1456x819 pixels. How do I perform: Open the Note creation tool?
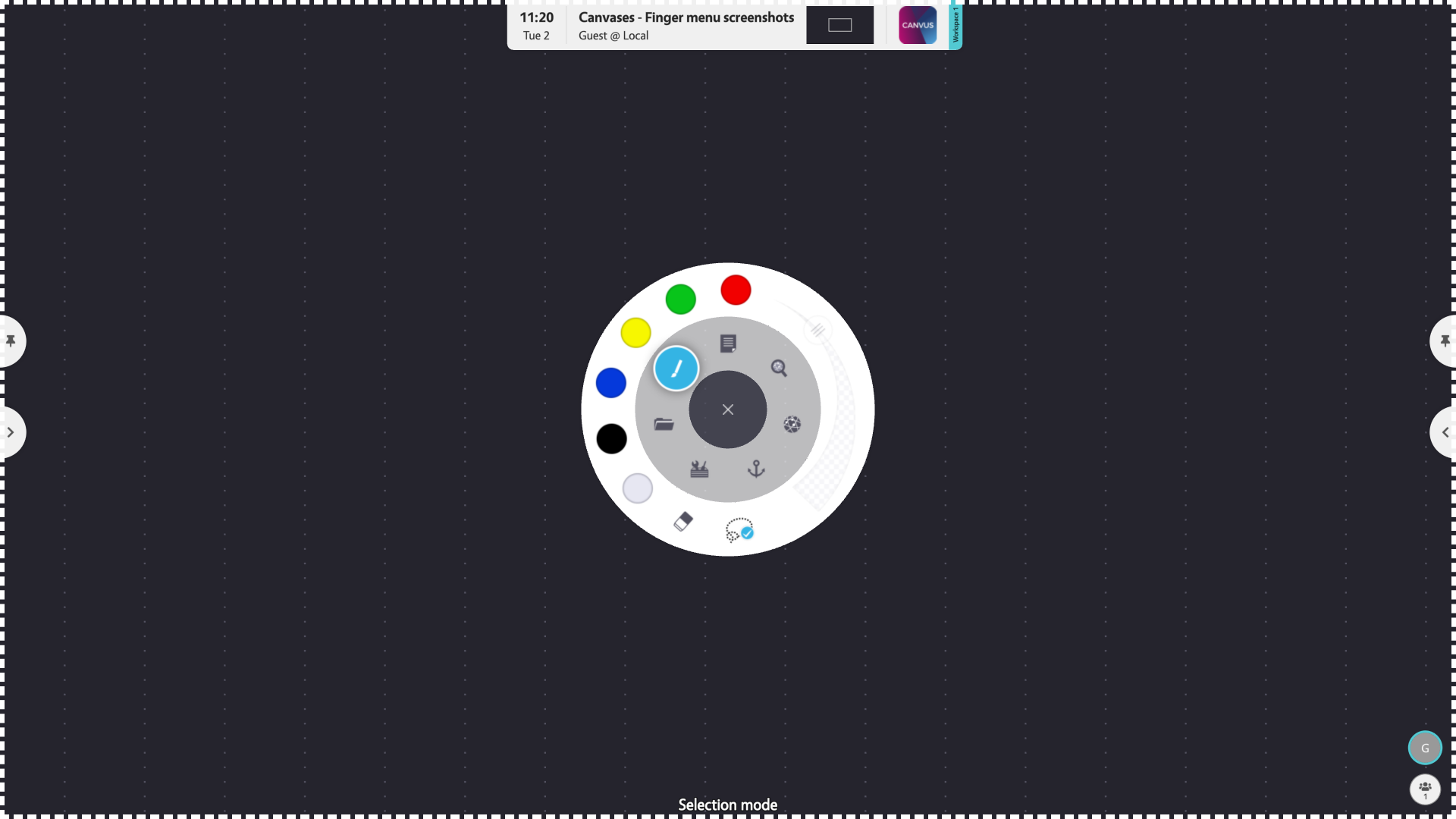(728, 344)
